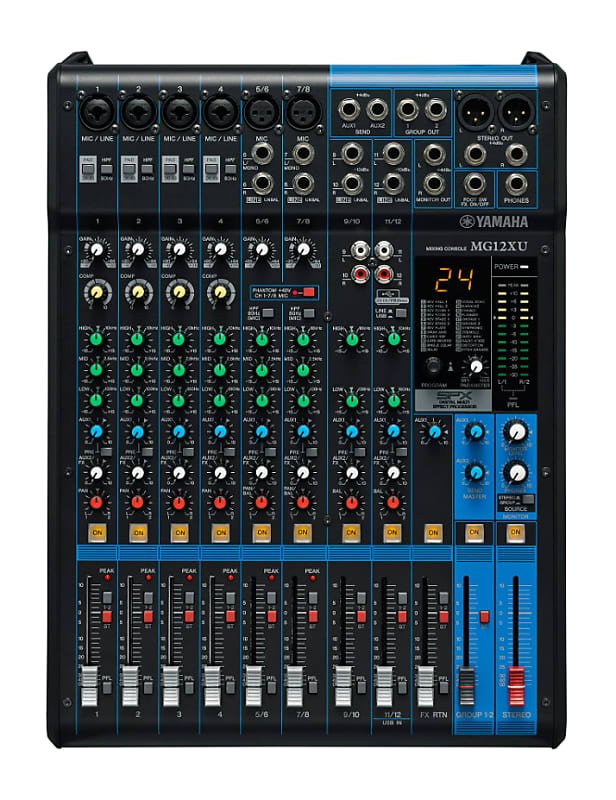Screen dimensions: 616x800
Task: Toggle the PFL button on channel 3
Action: click(189, 688)
